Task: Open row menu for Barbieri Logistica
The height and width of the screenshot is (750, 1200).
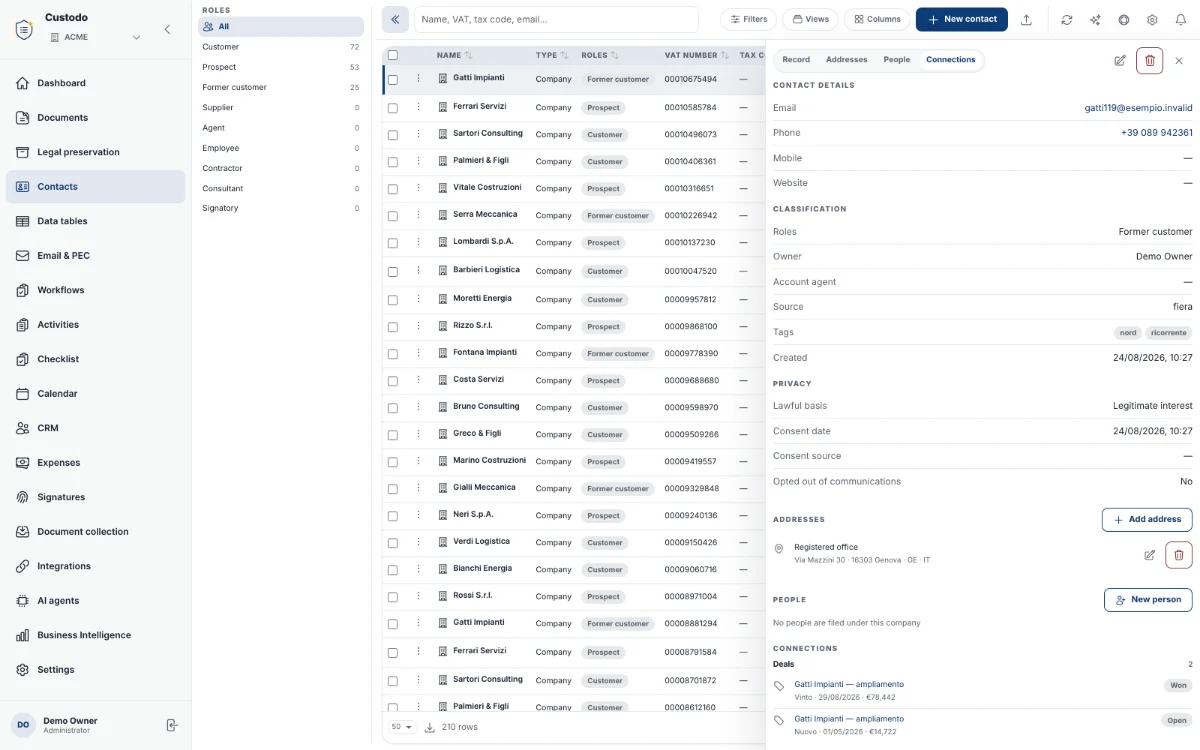Action: coord(418,271)
